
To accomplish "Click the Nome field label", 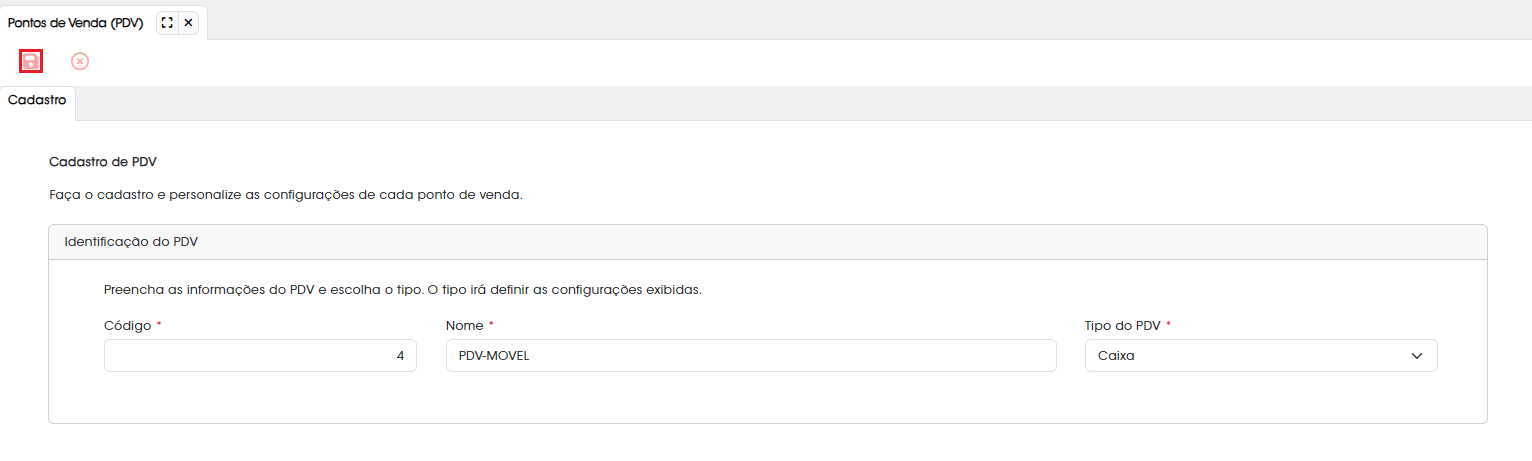I will [464, 326].
